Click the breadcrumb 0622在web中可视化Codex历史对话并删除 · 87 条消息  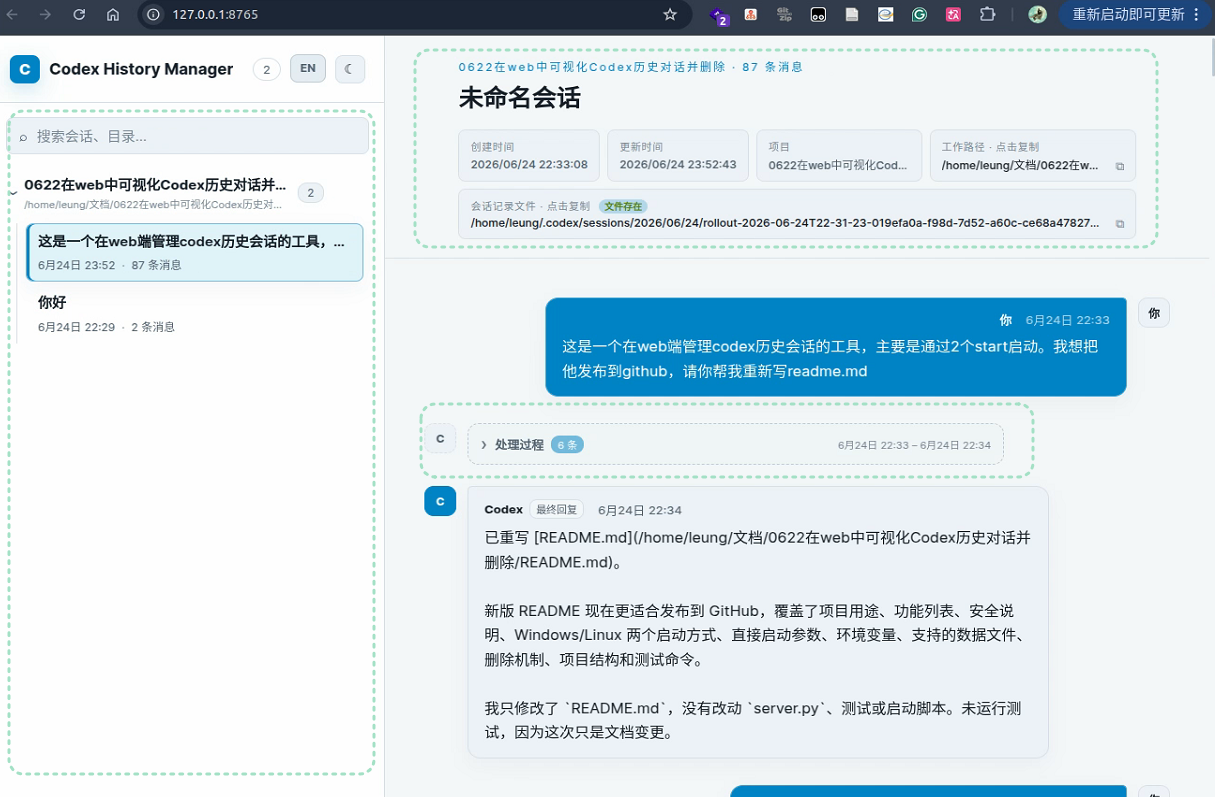630,67
